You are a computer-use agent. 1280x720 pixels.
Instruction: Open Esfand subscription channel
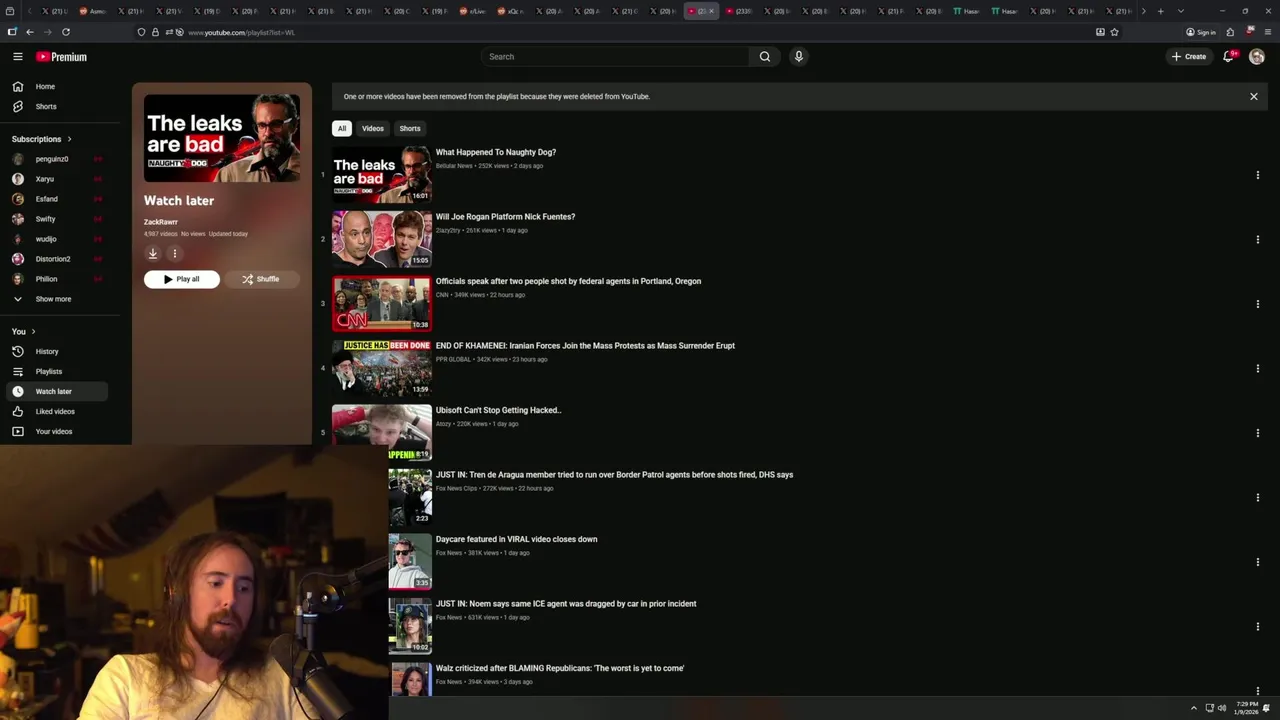pos(56,199)
